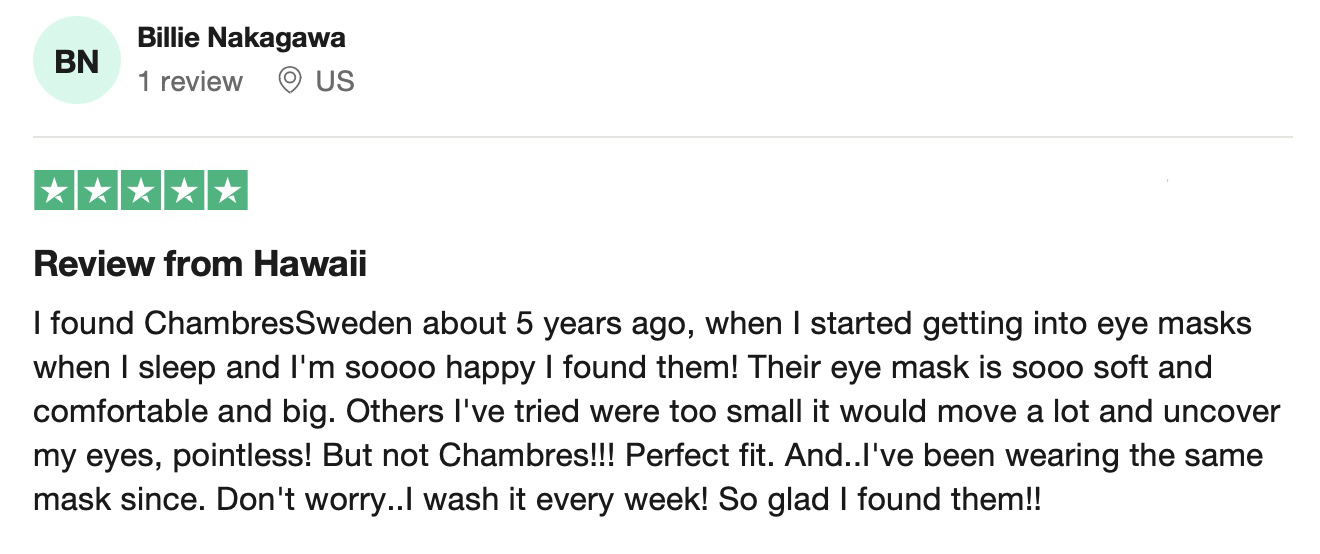Click the word ChambresSweden in the review
This screenshot has height=554, width=1320.
click(x=277, y=324)
